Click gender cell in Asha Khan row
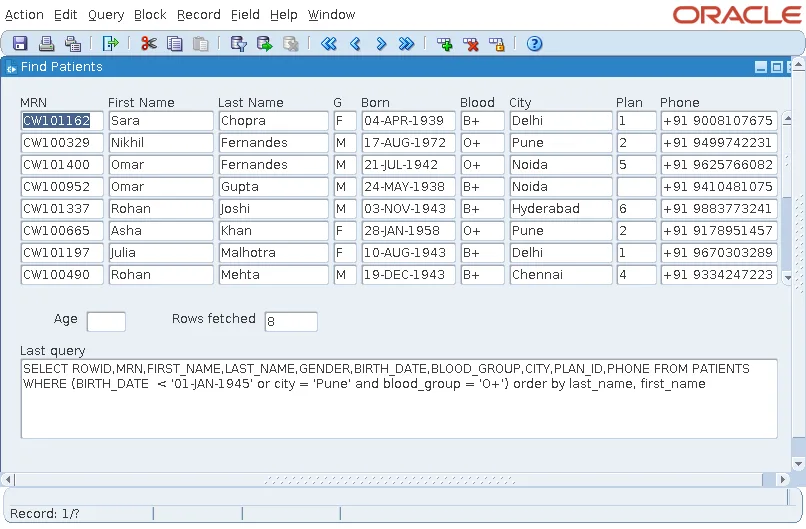This screenshot has width=806, height=529. pyautogui.click(x=345, y=231)
